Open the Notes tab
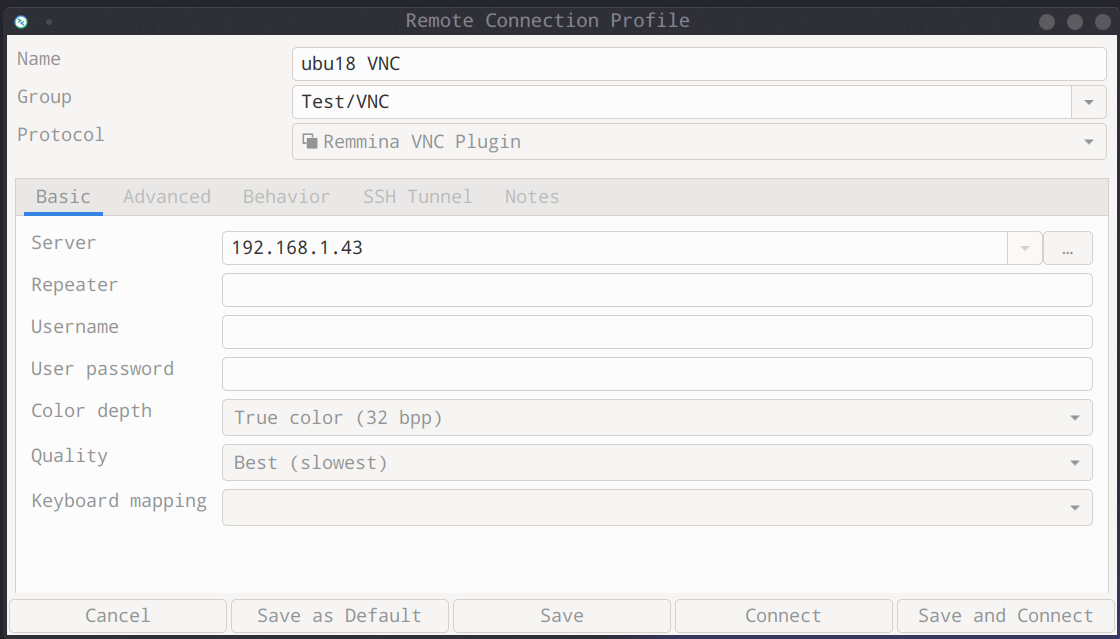Screen dimensions: 1120x639 point(531,197)
